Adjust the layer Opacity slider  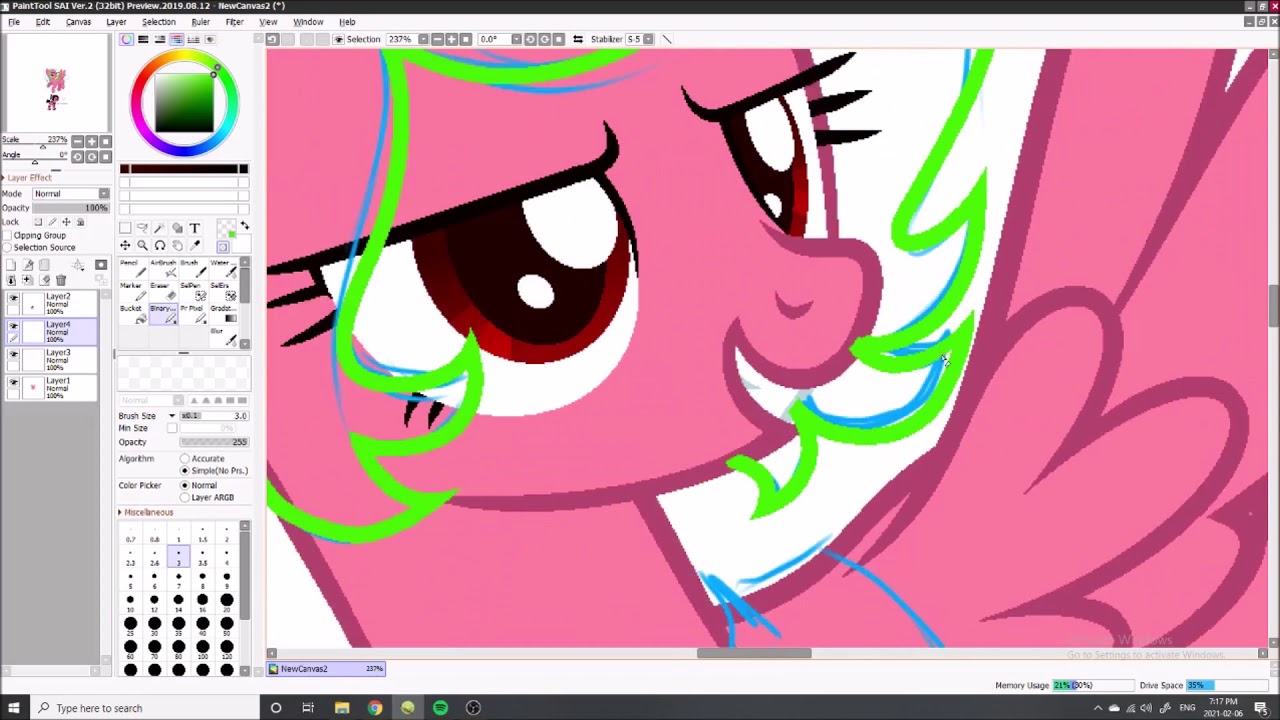click(x=71, y=208)
